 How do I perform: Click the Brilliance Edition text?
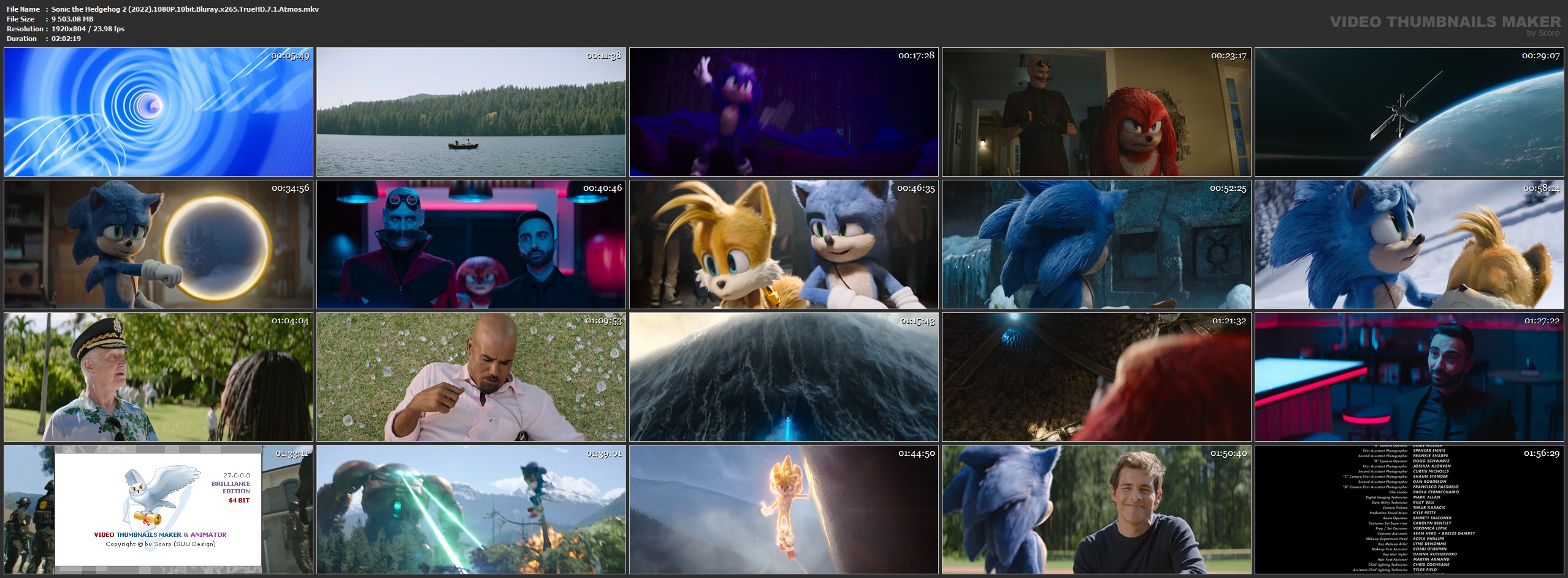(x=231, y=487)
